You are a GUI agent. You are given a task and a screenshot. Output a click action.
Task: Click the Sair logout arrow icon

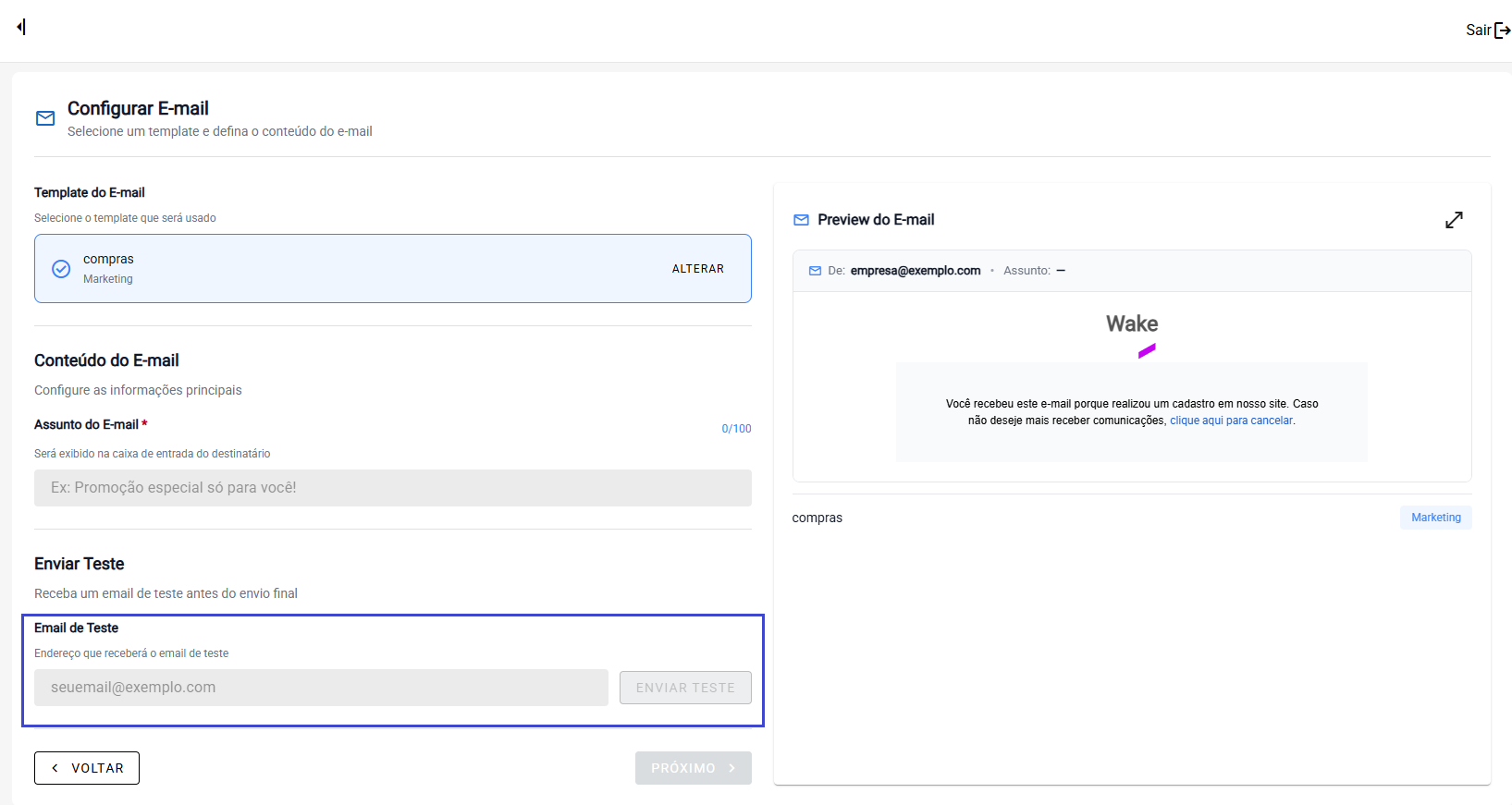tap(1502, 30)
